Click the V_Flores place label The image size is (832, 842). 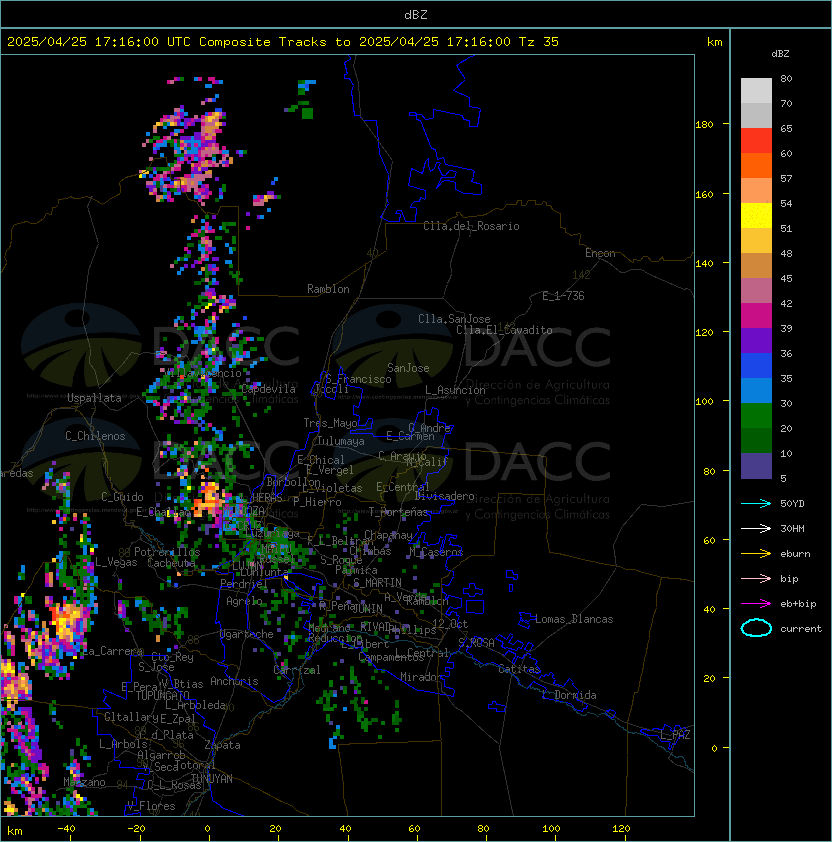pos(151,806)
